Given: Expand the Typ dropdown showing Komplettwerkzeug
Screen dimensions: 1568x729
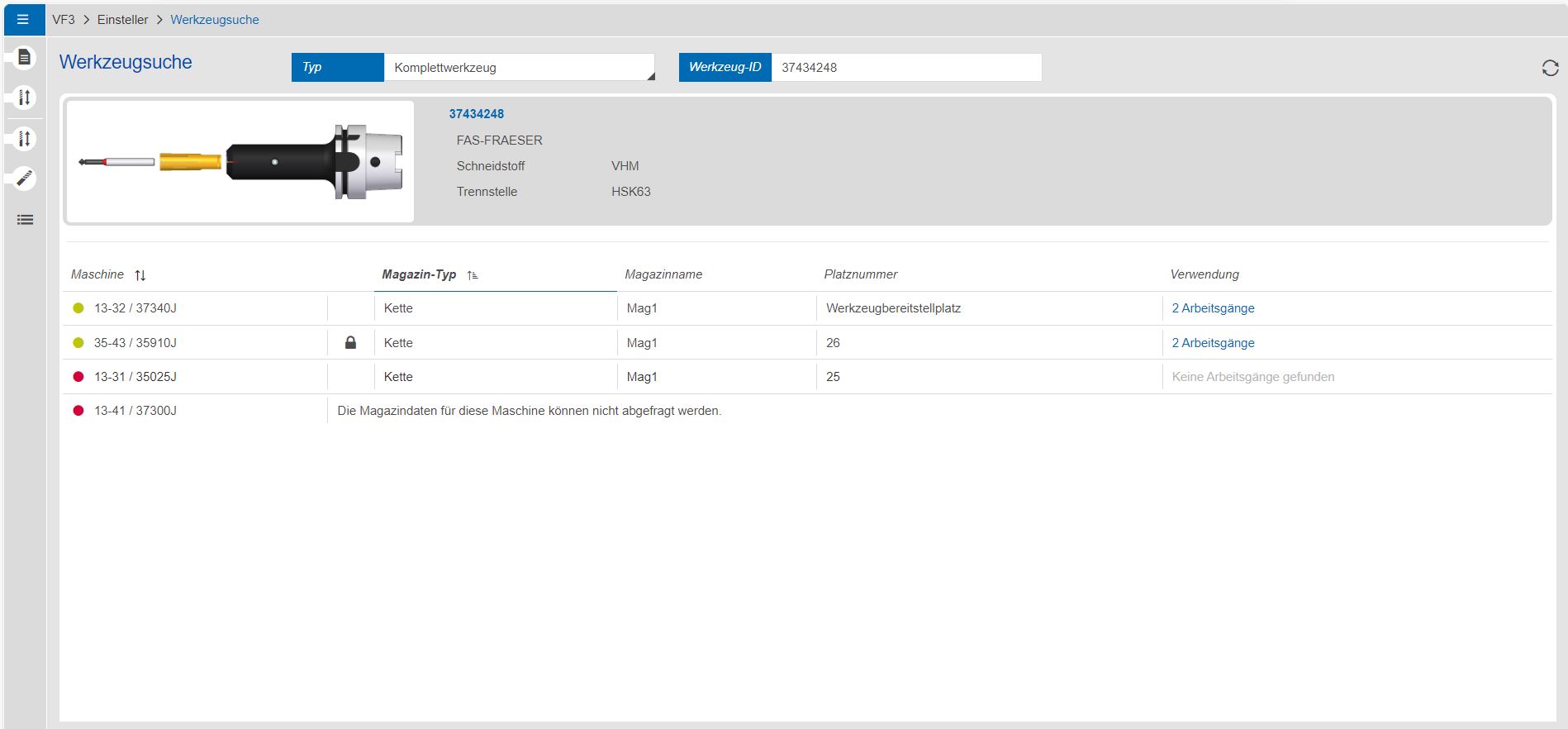Looking at the screenshot, I should point(519,68).
